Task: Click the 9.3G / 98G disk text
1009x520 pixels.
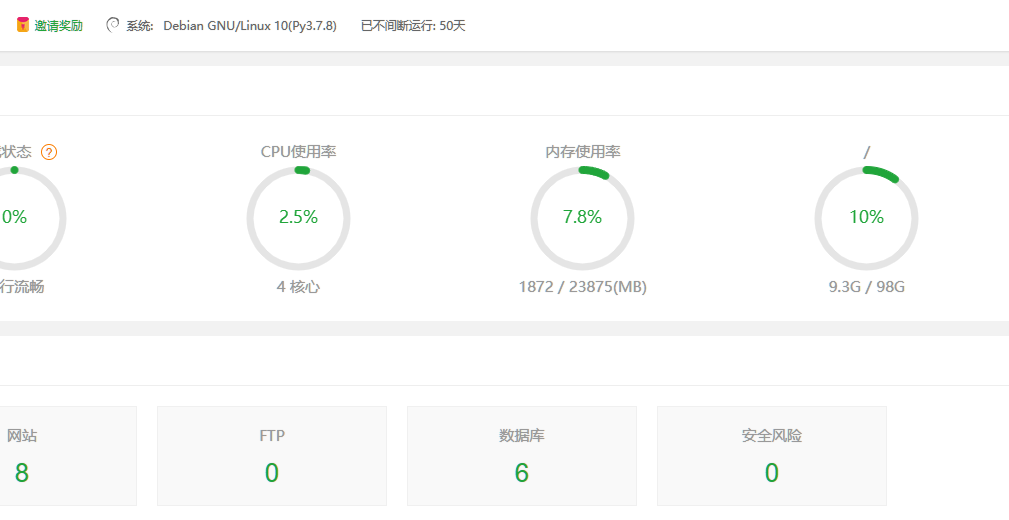Action: pyautogui.click(x=867, y=287)
